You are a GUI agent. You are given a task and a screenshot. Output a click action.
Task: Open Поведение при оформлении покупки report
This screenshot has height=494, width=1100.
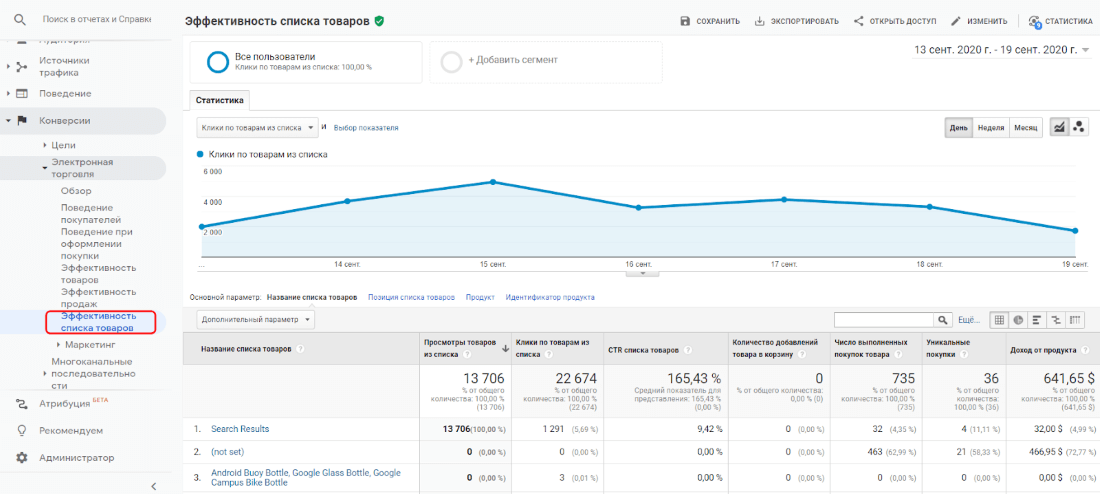click(97, 243)
